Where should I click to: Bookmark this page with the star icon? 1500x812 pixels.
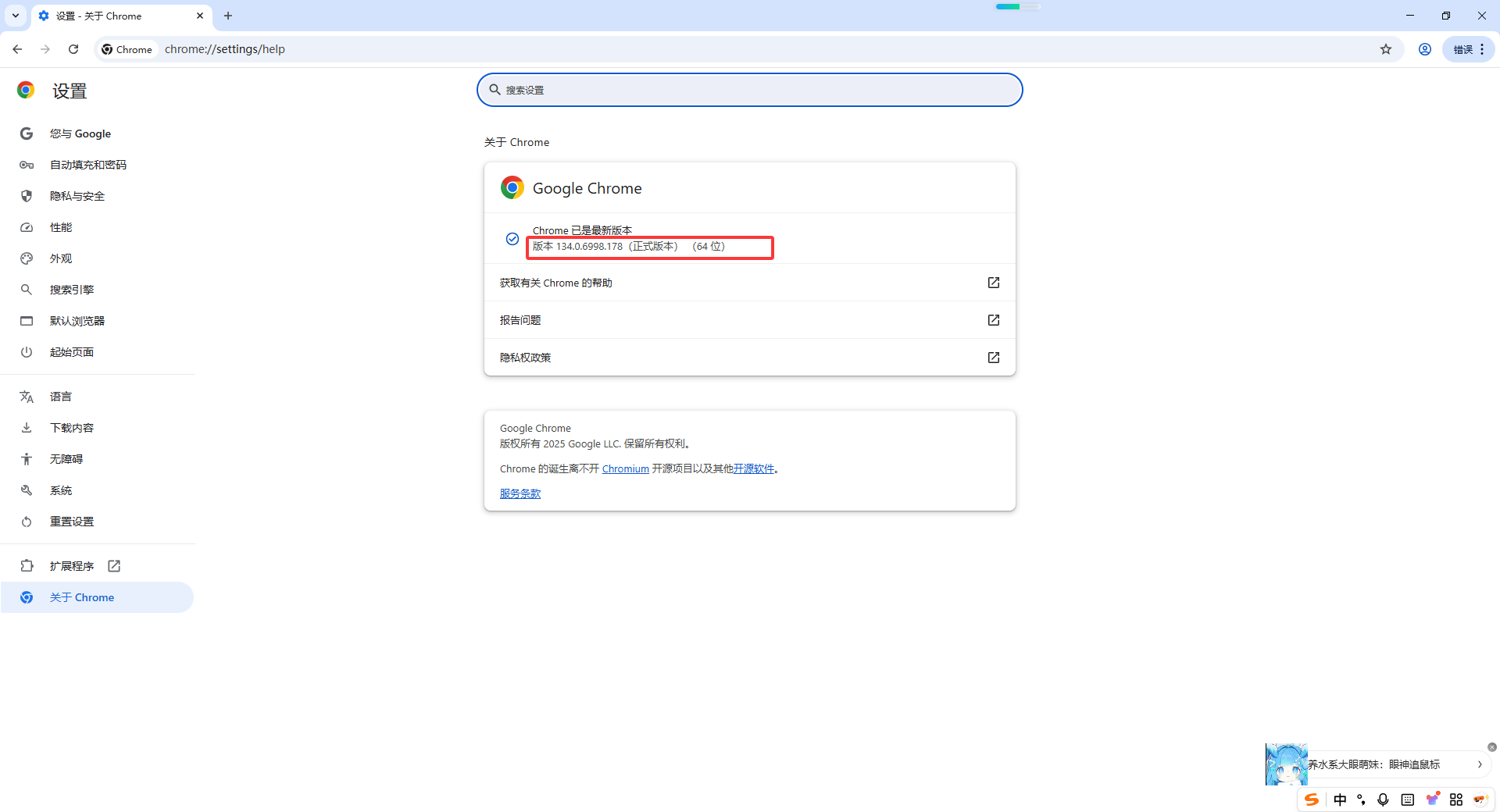tap(1386, 49)
